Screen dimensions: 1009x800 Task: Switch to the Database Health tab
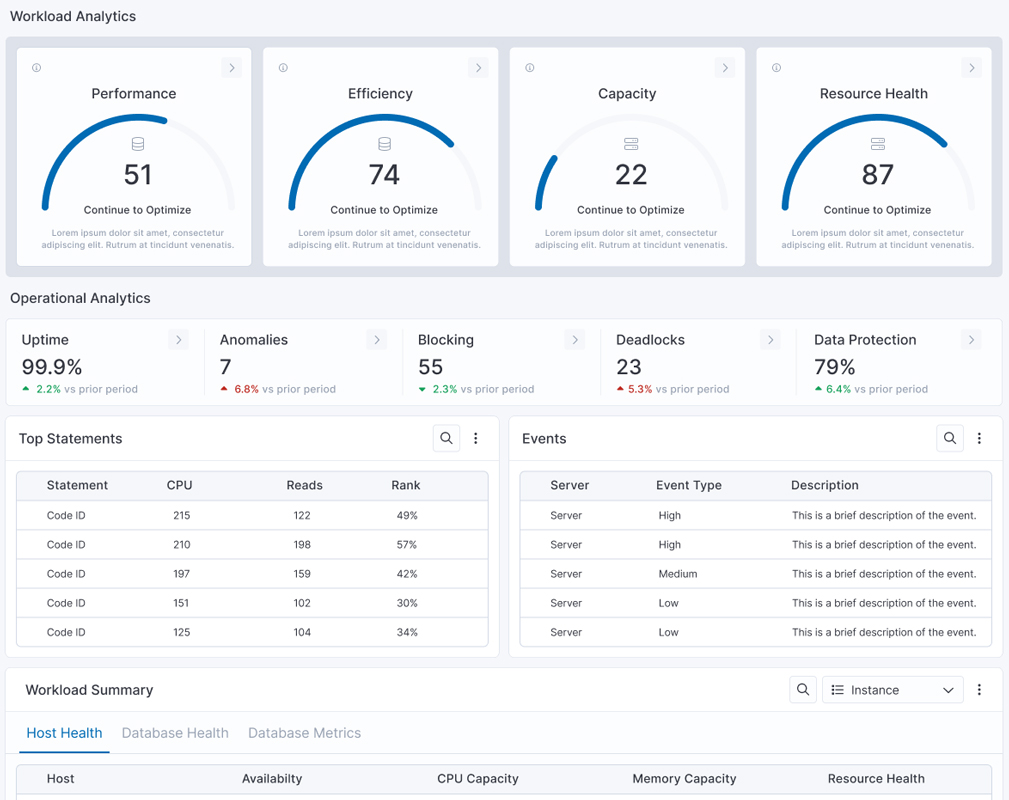pyautogui.click(x=175, y=733)
